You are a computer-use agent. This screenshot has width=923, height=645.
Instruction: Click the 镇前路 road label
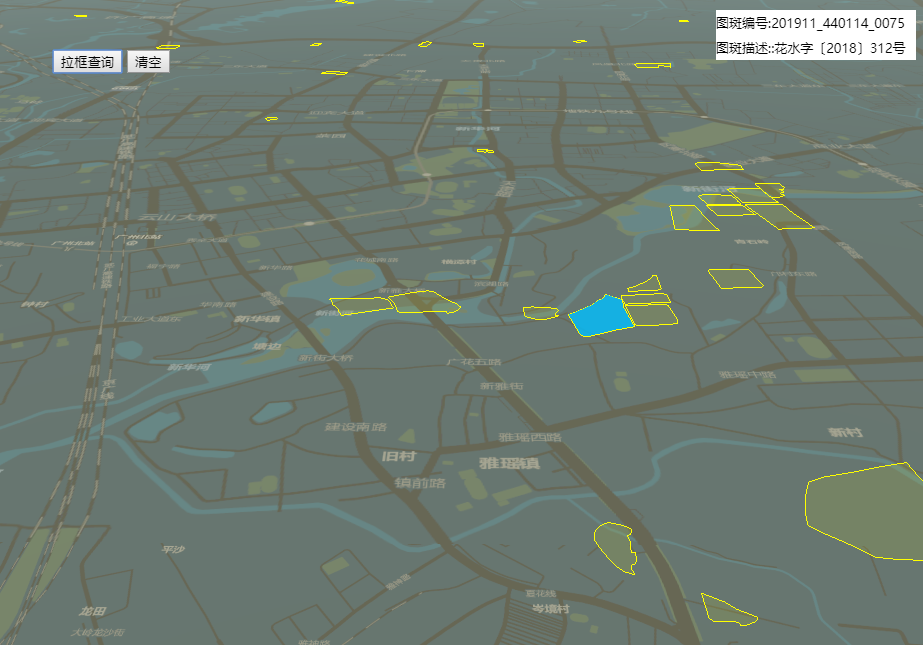(x=420, y=483)
